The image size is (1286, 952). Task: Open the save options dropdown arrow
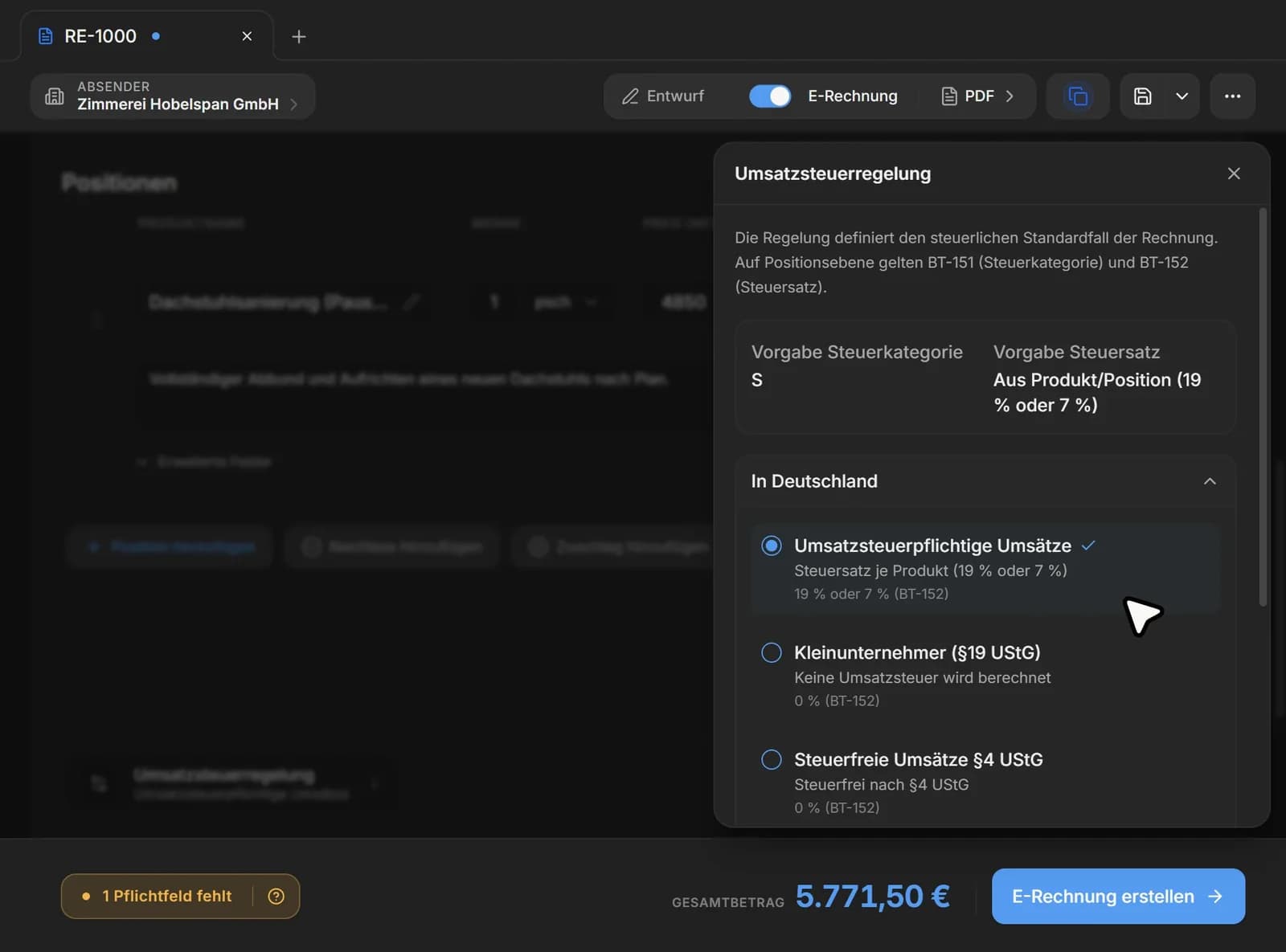click(x=1182, y=96)
